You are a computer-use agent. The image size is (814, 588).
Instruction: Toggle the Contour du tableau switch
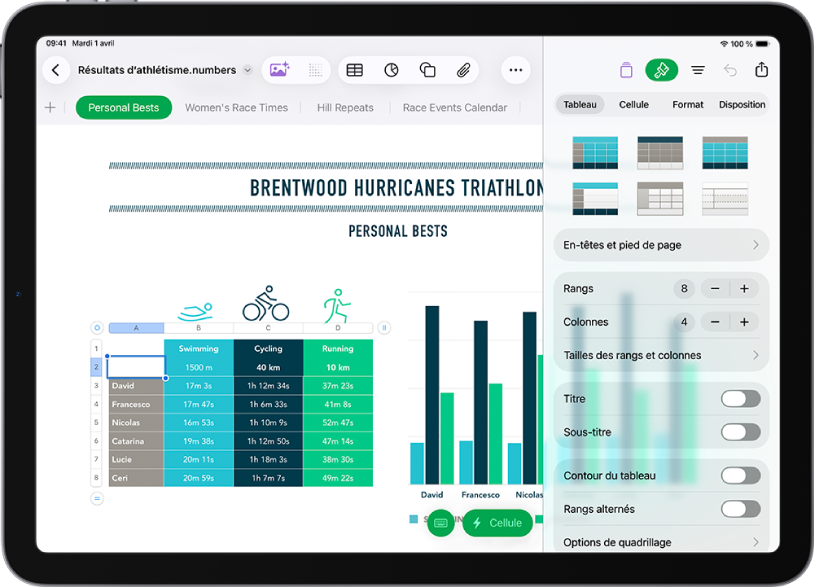point(740,475)
